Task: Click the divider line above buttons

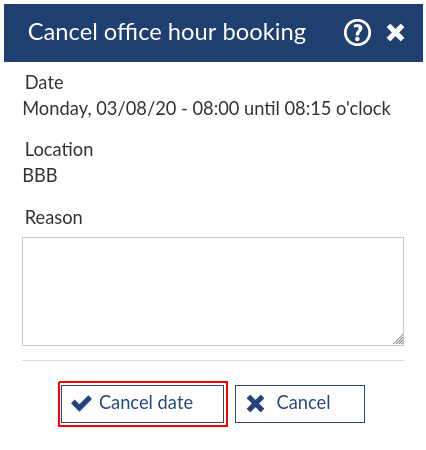Action: 213,360
